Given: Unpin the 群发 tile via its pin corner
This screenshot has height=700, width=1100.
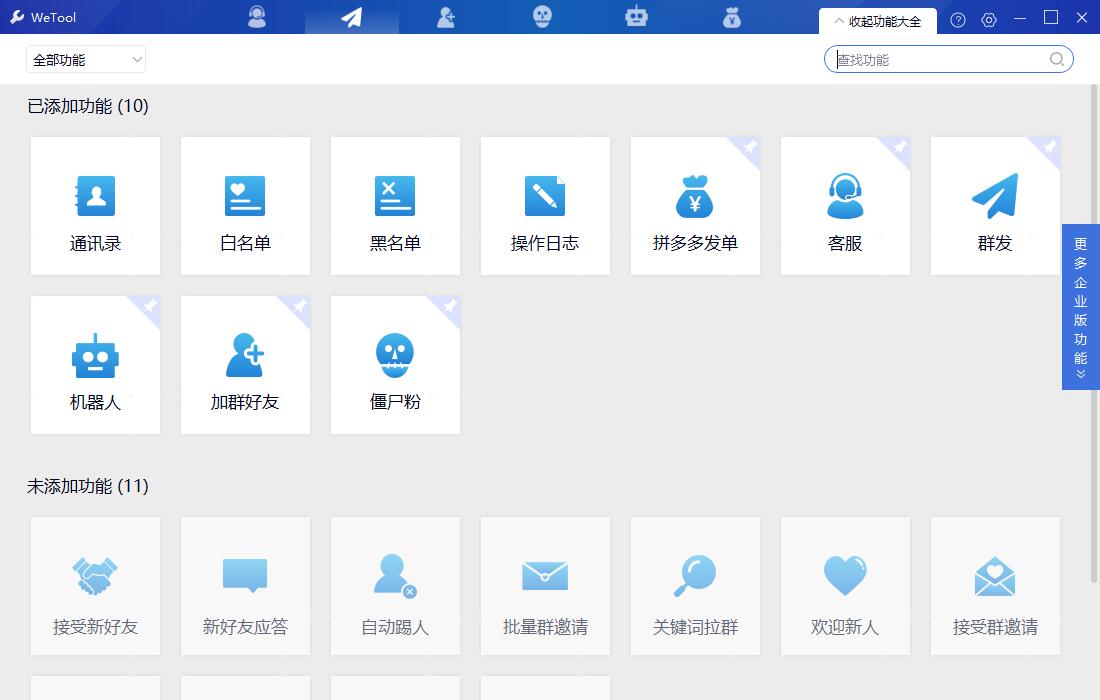Looking at the screenshot, I should click(1049, 147).
